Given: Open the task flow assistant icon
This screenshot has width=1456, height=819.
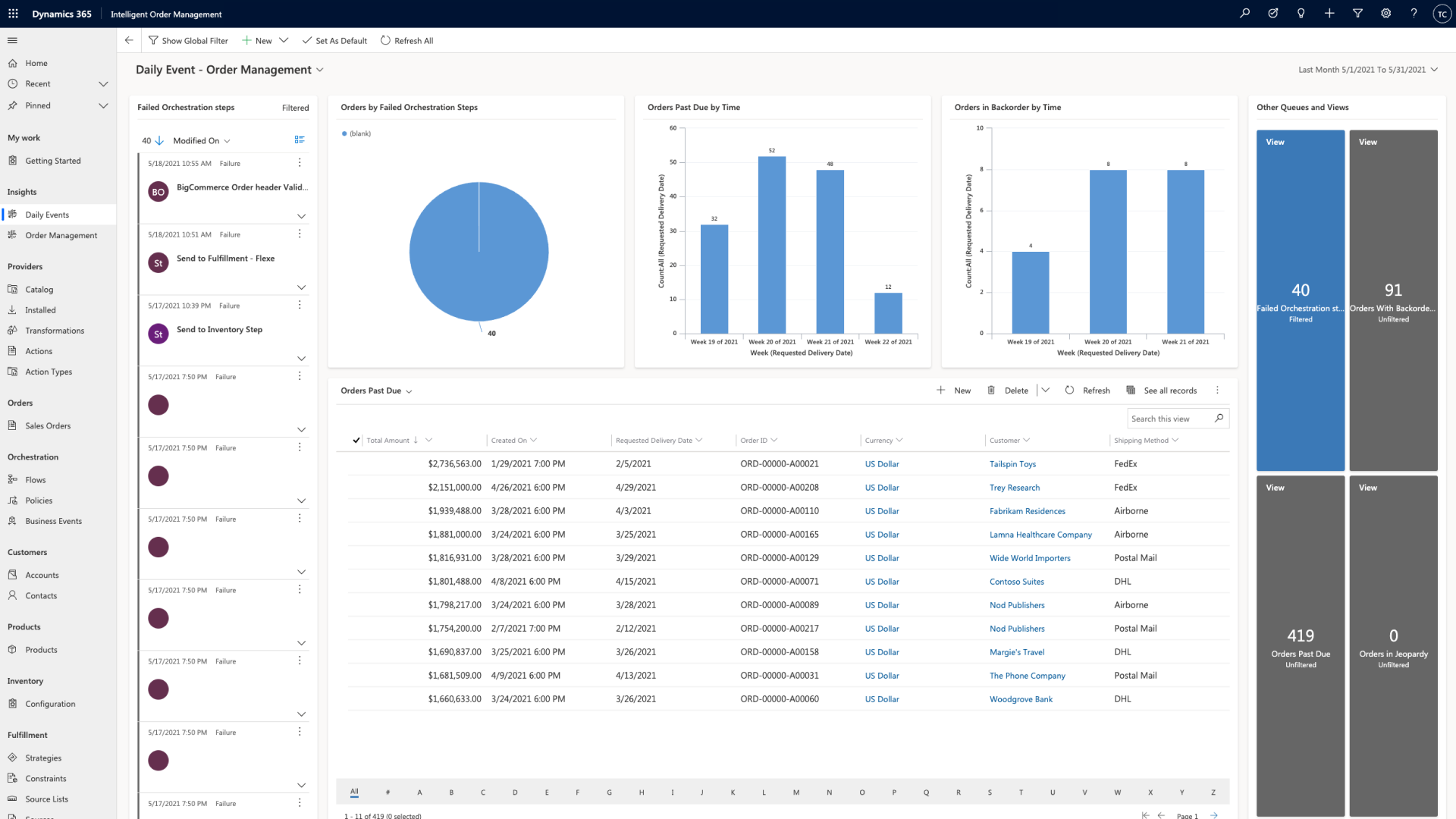Looking at the screenshot, I should click(x=1273, y=14).
